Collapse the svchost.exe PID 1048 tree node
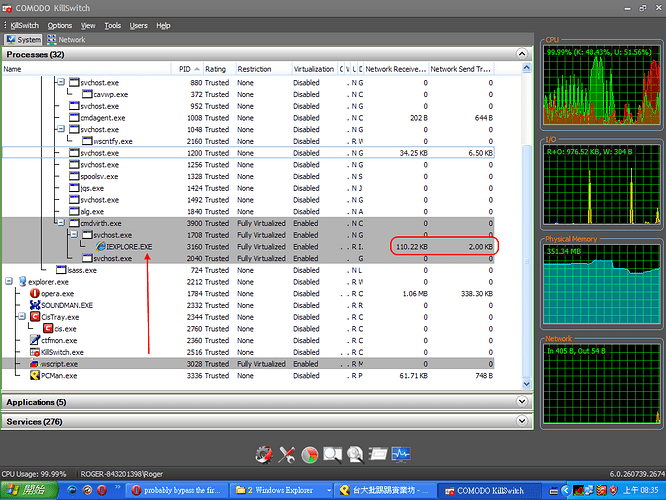The width and height of the screenshot is (666, 500). [x=61, y=129]
